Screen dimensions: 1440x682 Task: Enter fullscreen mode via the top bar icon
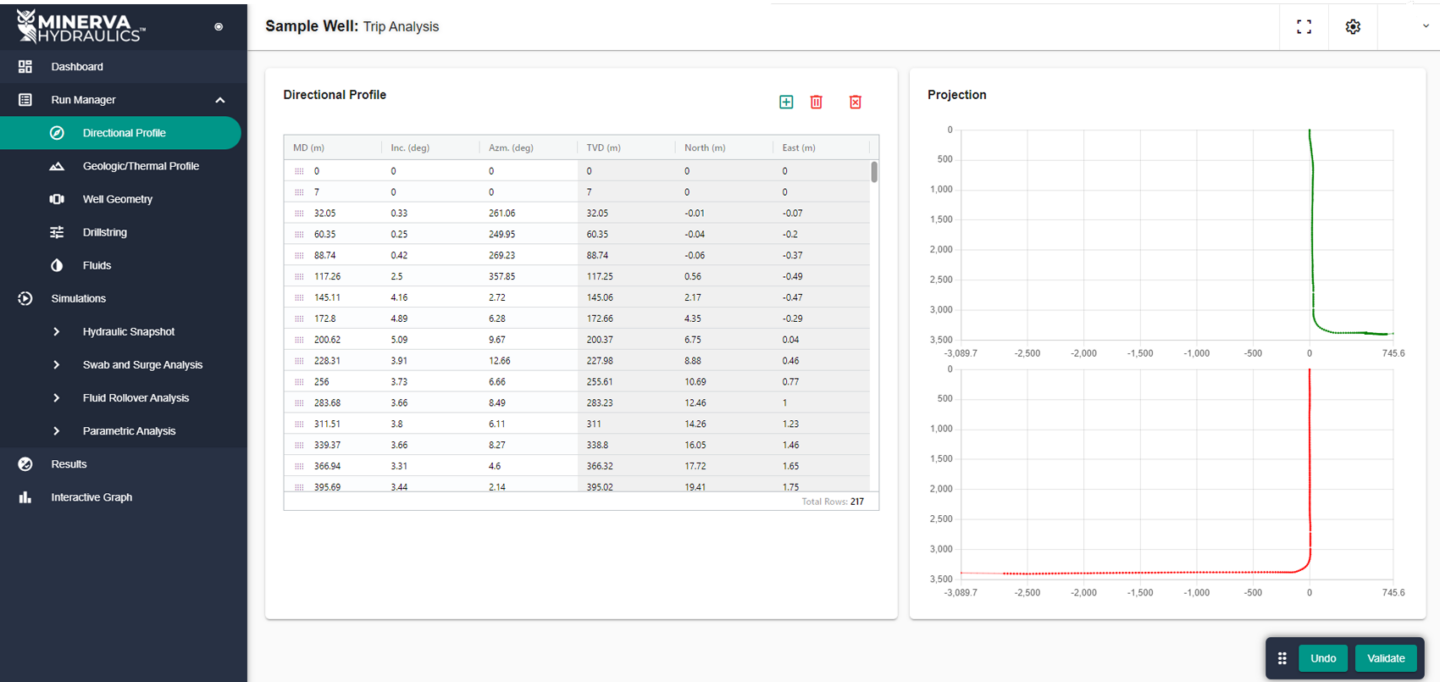point(1304,27)
